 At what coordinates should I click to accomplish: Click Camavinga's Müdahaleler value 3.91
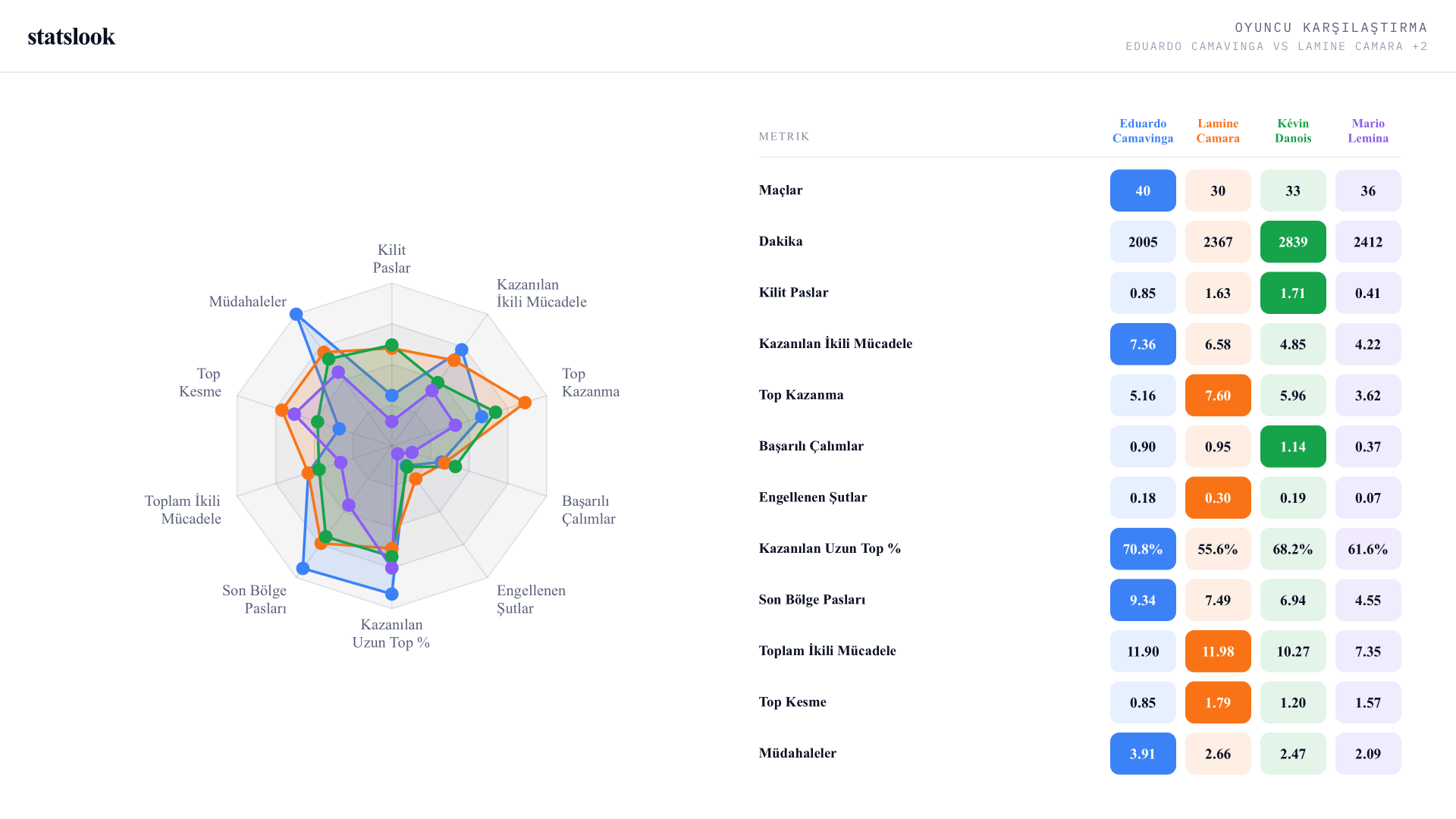1143,754
